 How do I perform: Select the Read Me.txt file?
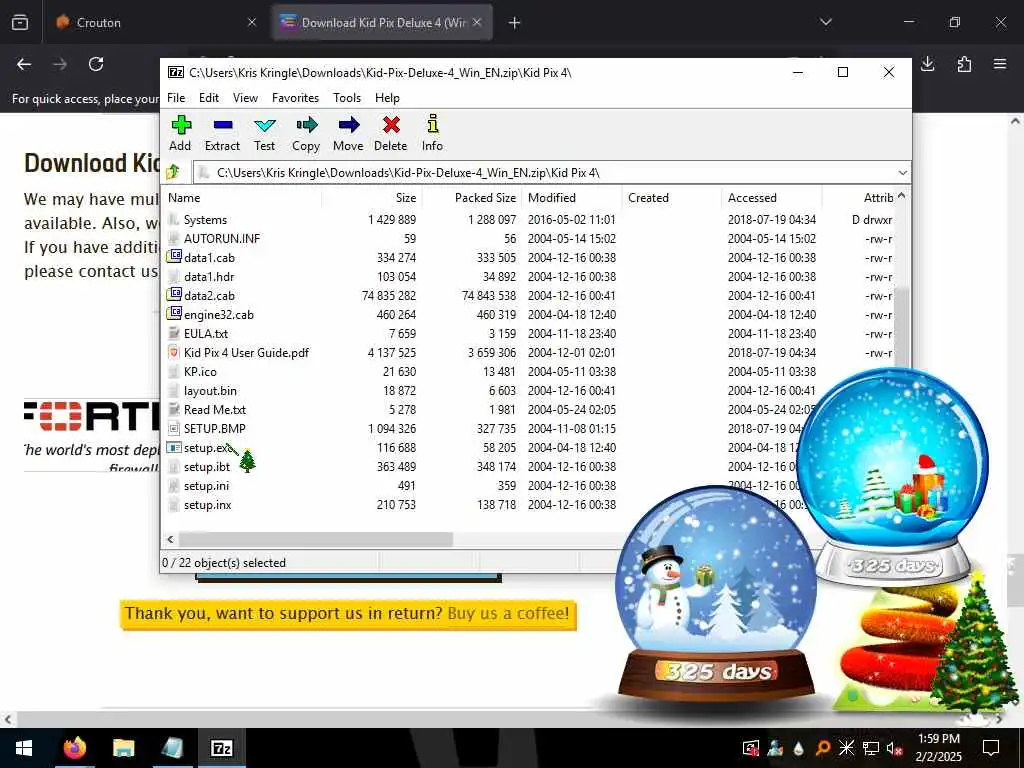click(215, 409)
